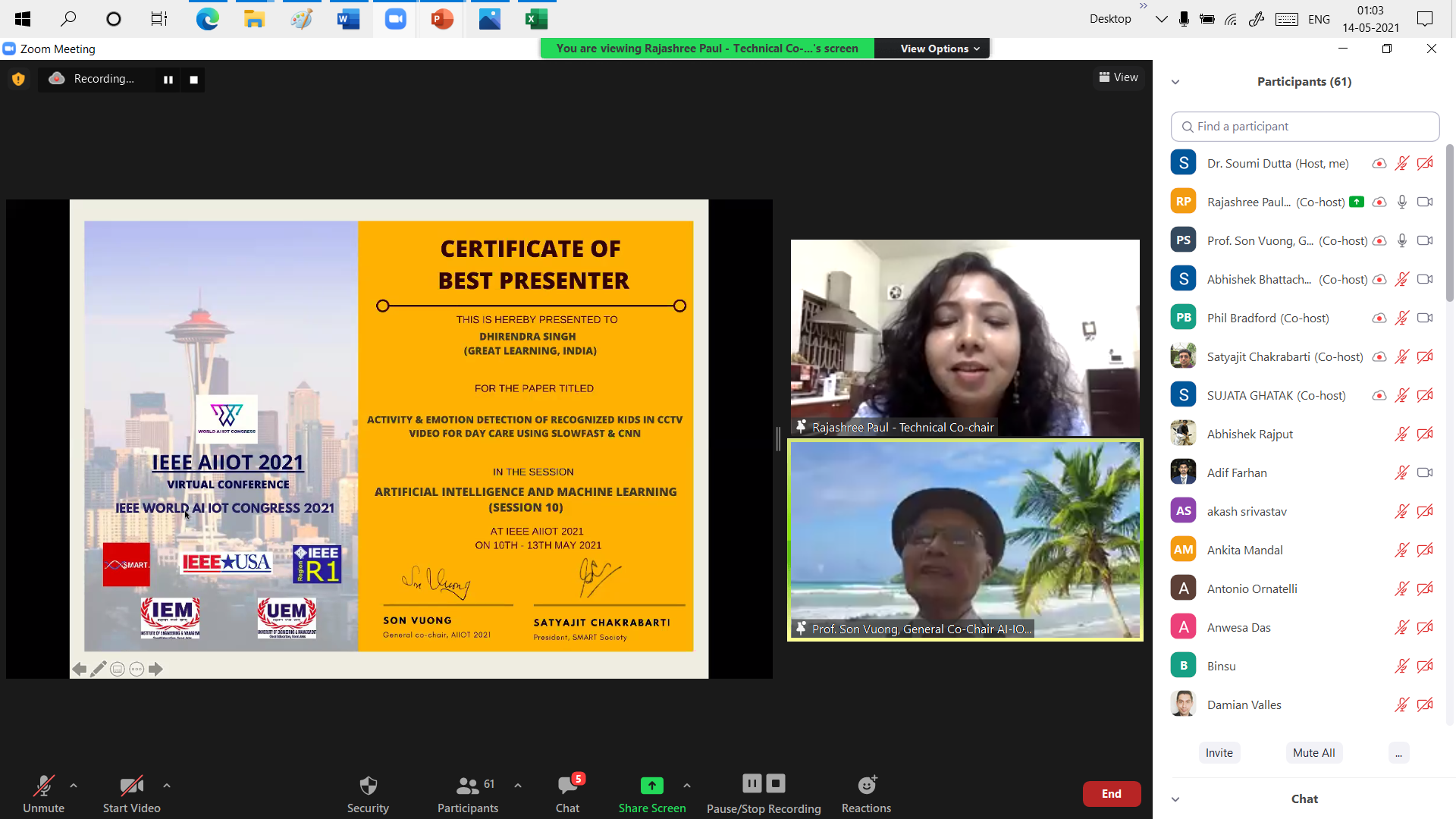Screen dimensions: 1456x819
Task: Click the Participants panel scrollbar
Action: coord(1449,224)
